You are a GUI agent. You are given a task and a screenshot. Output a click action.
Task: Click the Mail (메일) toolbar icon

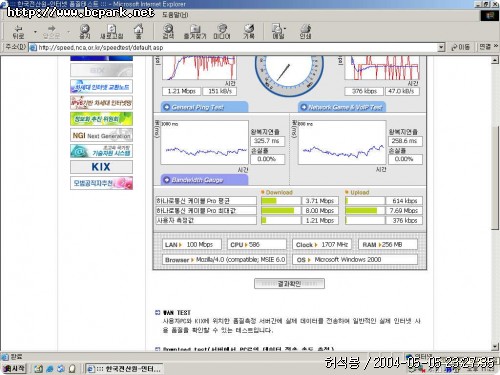279,32
